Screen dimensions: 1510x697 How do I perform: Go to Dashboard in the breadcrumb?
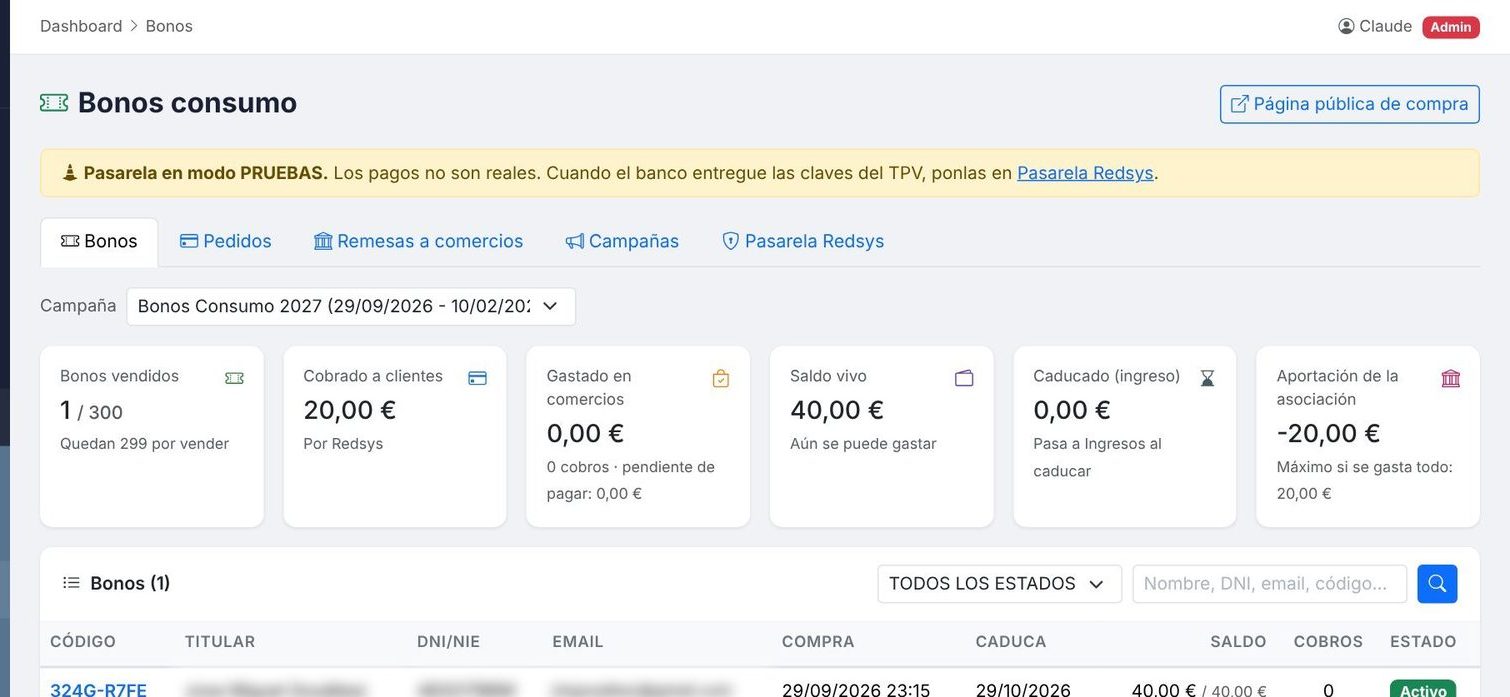81,26
